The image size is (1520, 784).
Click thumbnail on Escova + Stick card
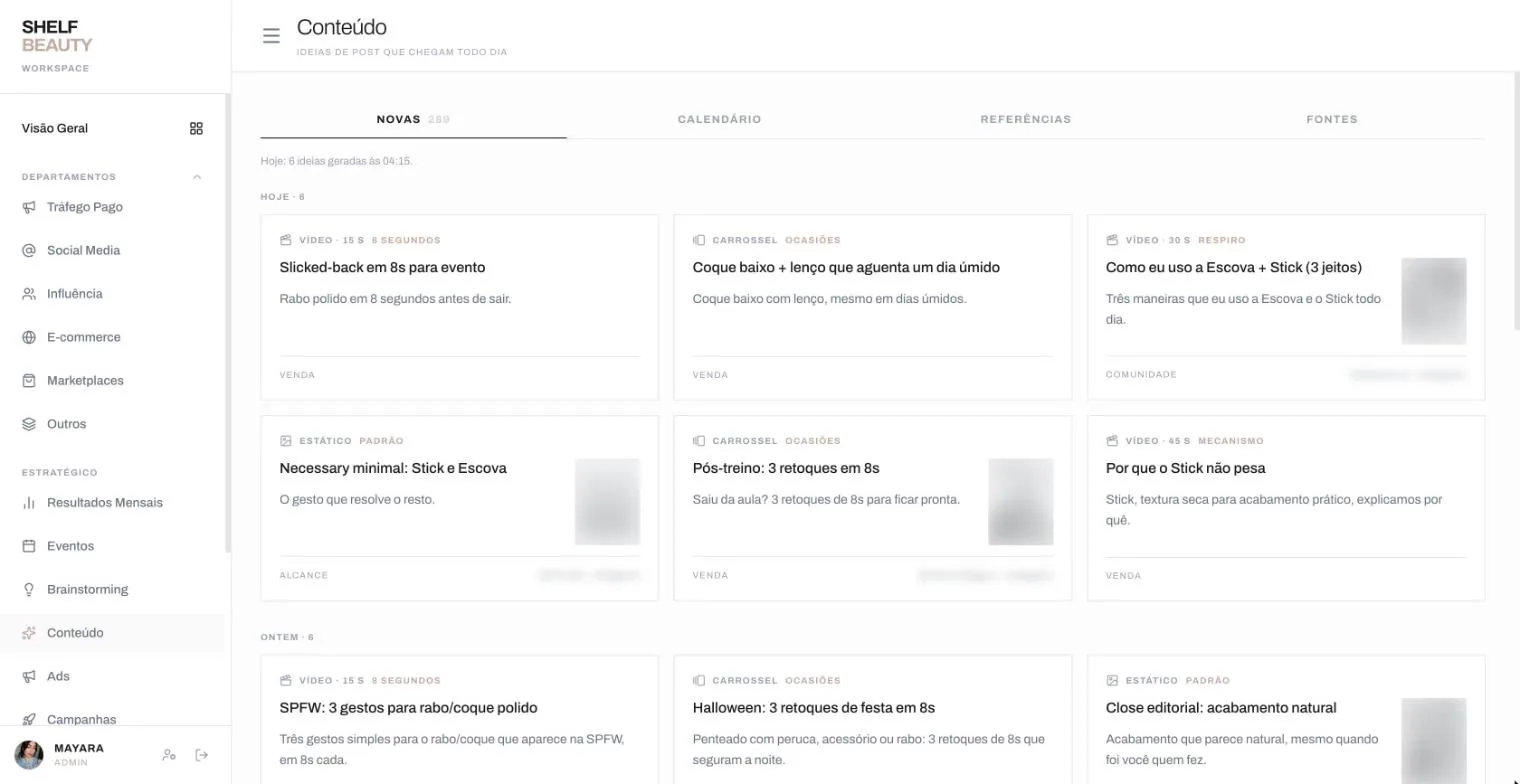tap(1434, 301)
